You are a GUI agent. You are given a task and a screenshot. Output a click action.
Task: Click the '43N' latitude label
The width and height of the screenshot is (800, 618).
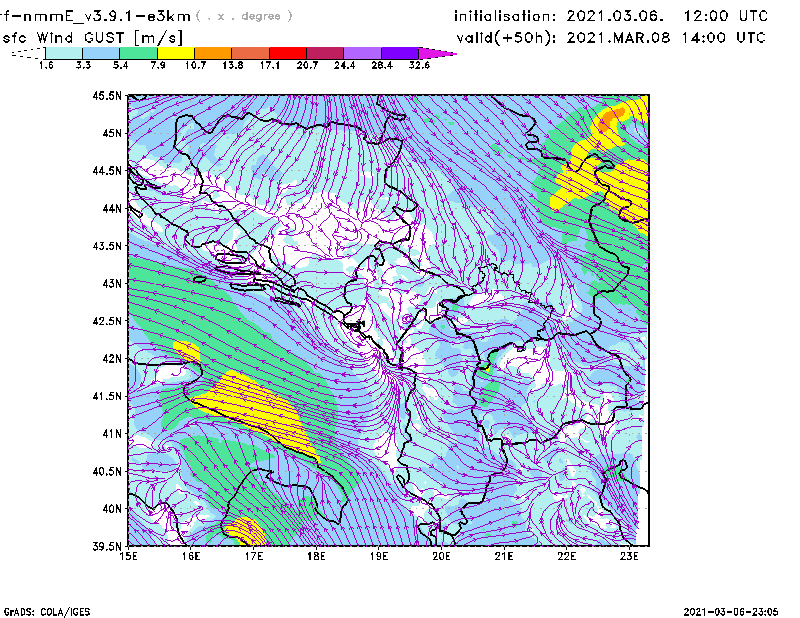pyautogui.click(x=112, y=283)
